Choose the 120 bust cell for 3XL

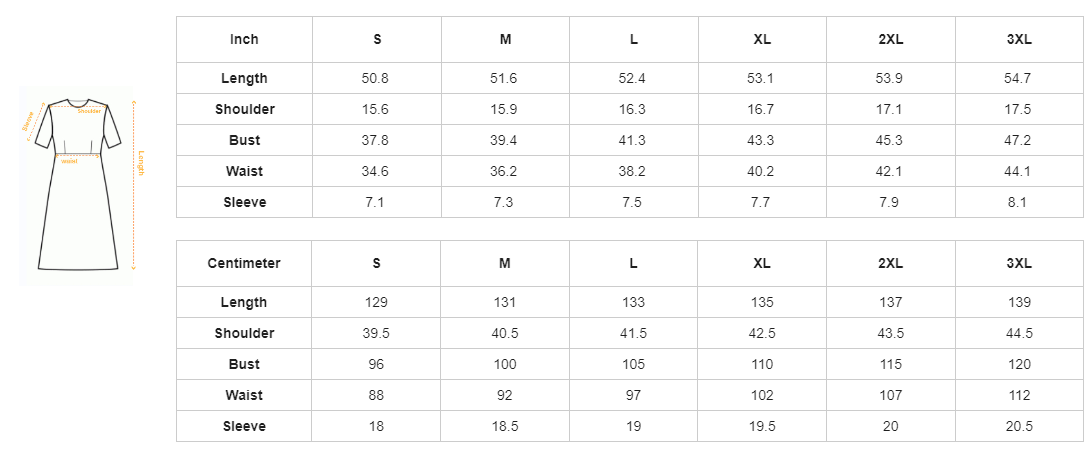(x=1019, y=364)
